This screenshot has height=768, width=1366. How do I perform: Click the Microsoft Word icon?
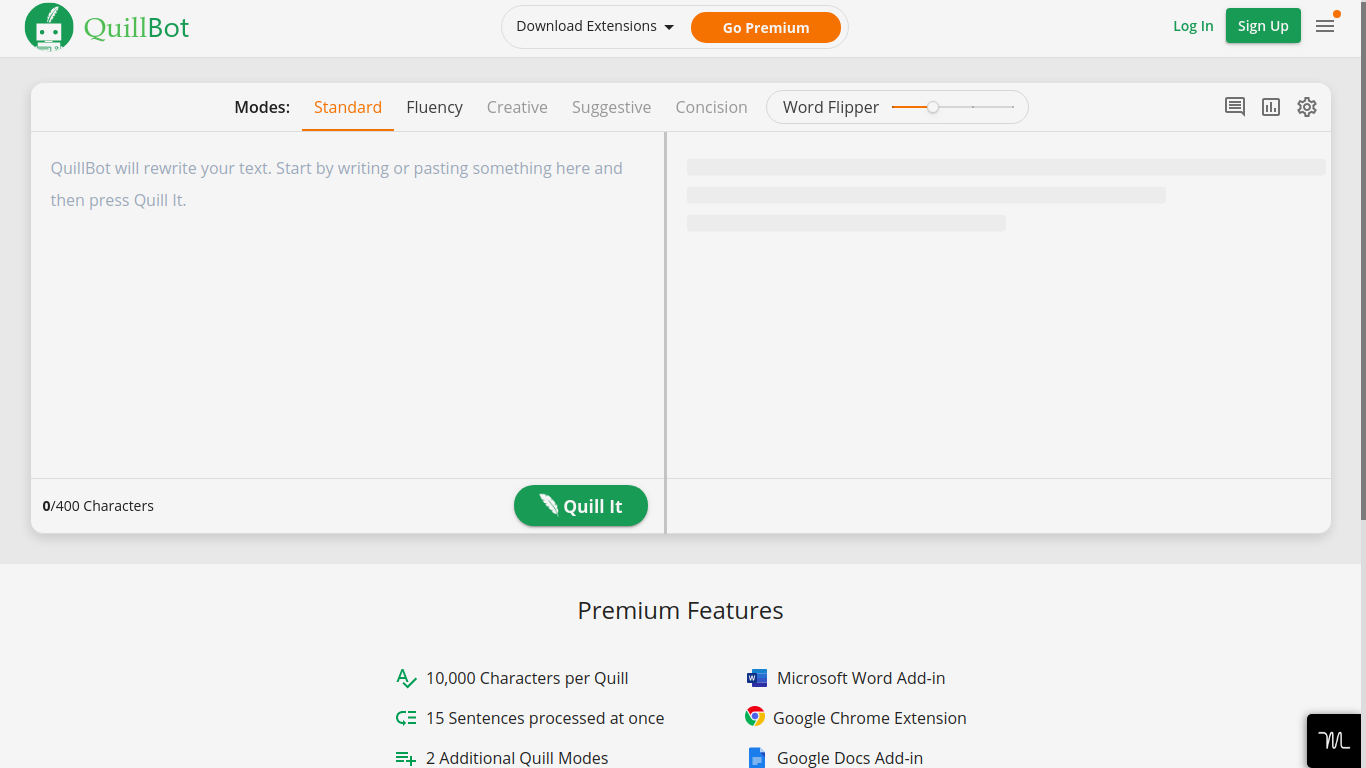click(757, 678)
